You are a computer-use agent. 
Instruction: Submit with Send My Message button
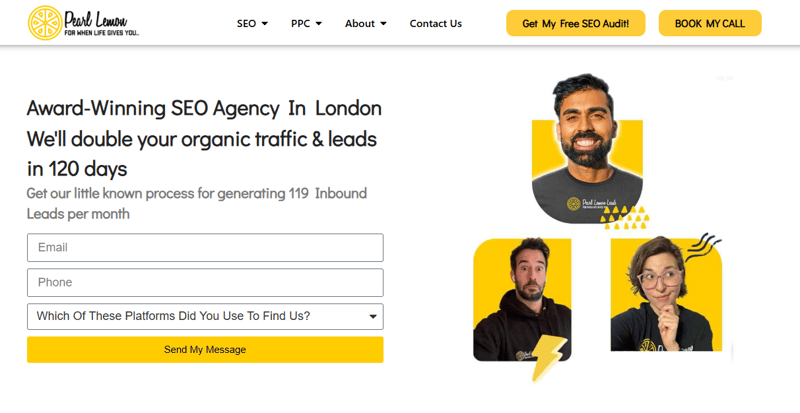click(x=205, y=350)
